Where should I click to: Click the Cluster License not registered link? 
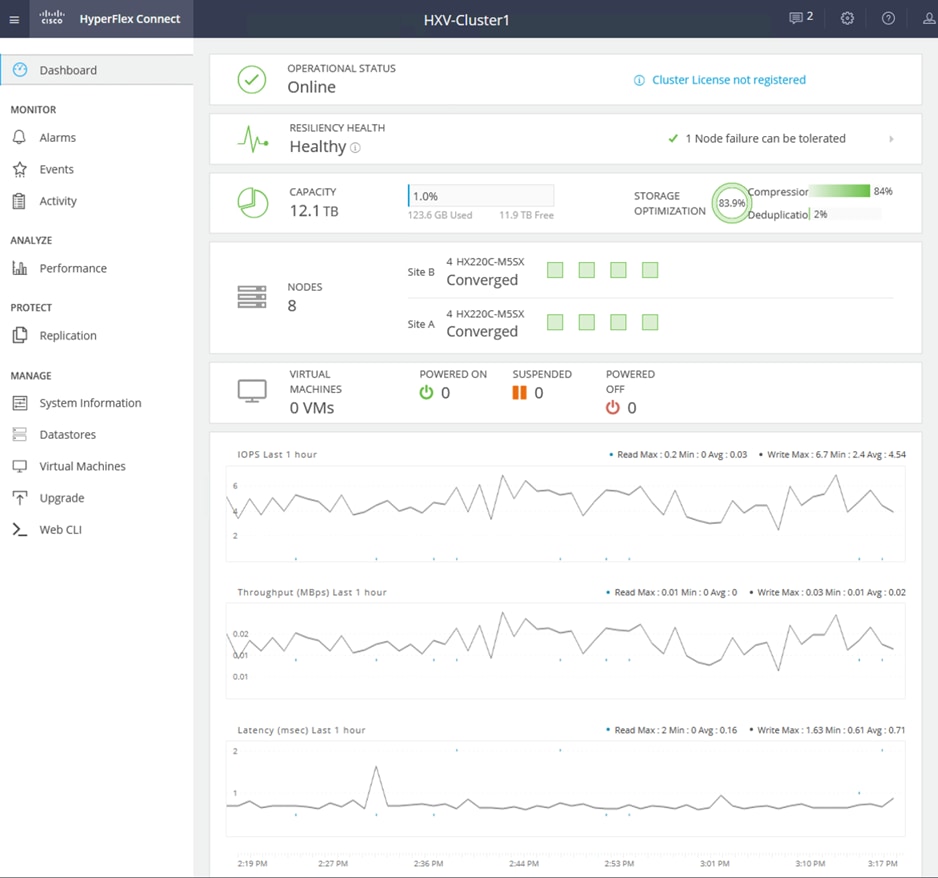point(728,80)
